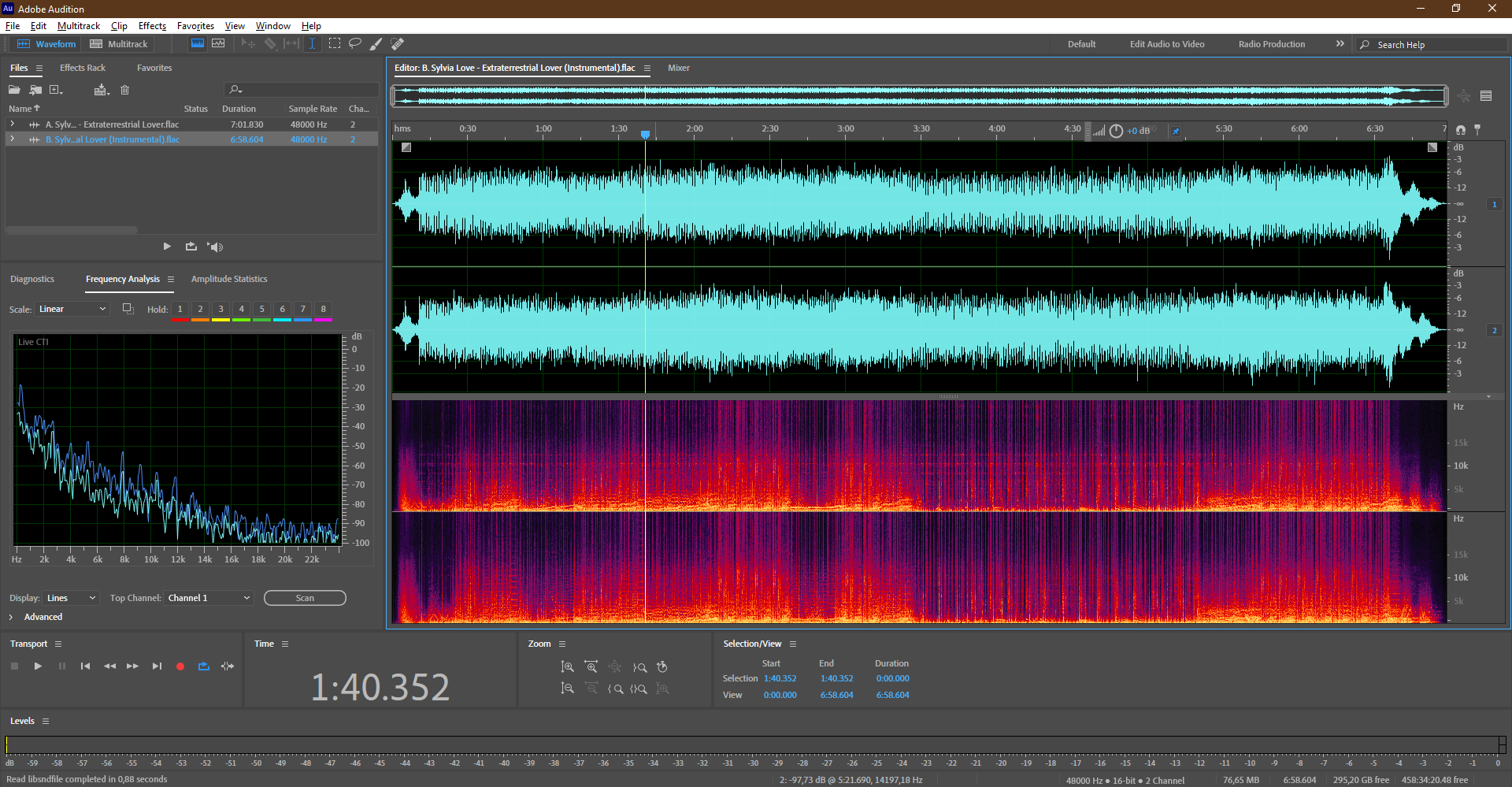Open the Scale Linear dropdown
The image size is (1512, 787).
point(72,309)
